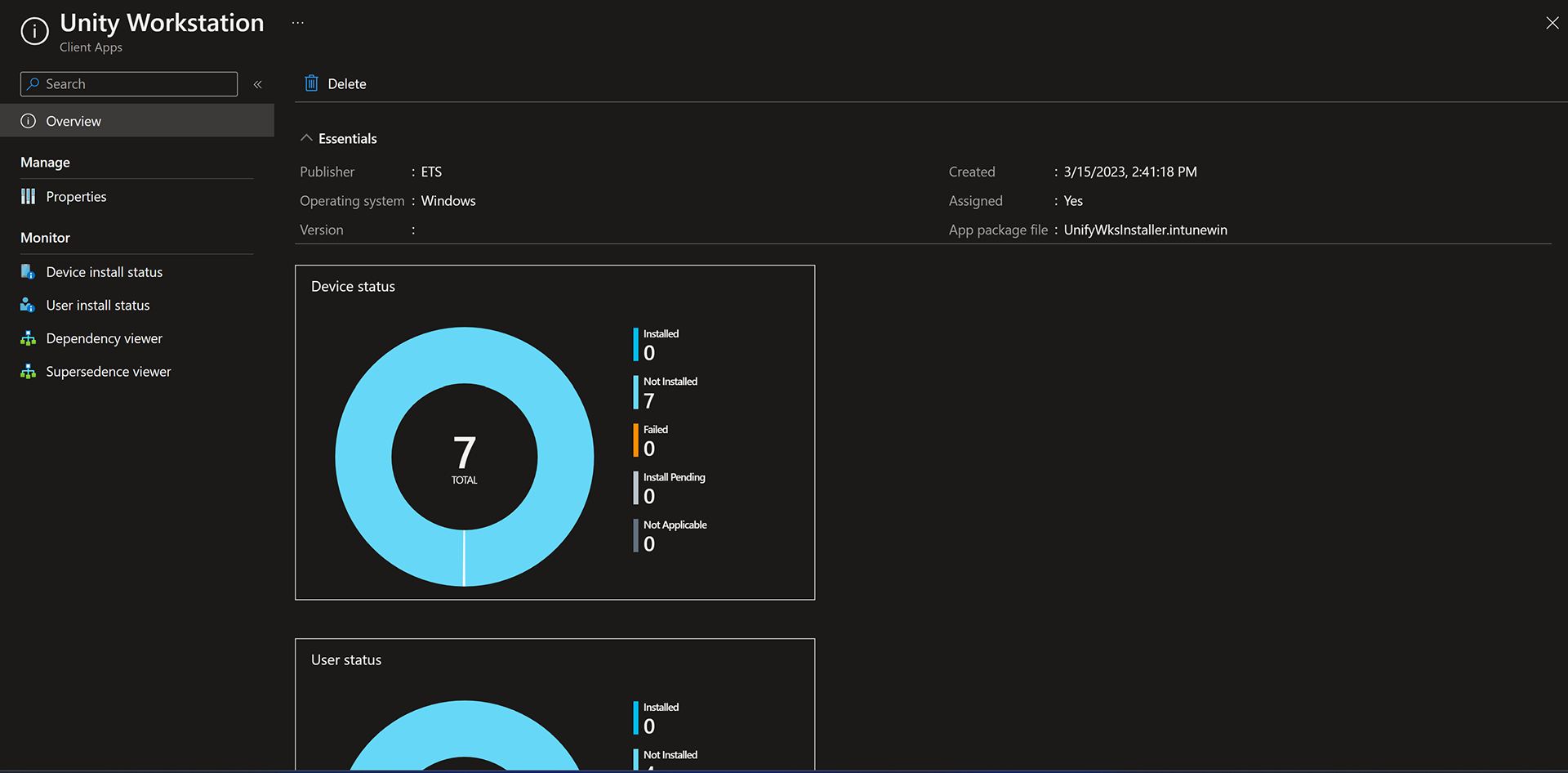Click the App package file label
1568x773 pixels.
[x=998, y=230]
